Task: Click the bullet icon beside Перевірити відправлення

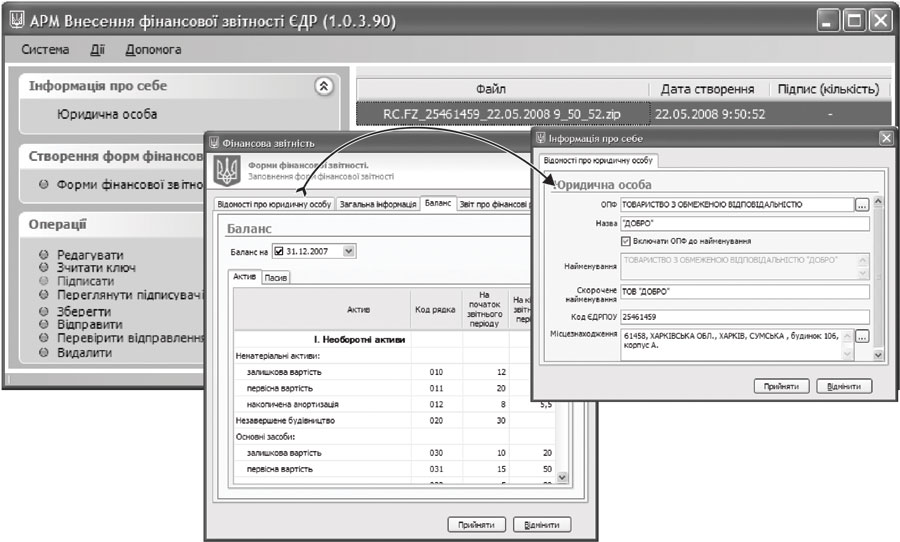Action: 43,338
